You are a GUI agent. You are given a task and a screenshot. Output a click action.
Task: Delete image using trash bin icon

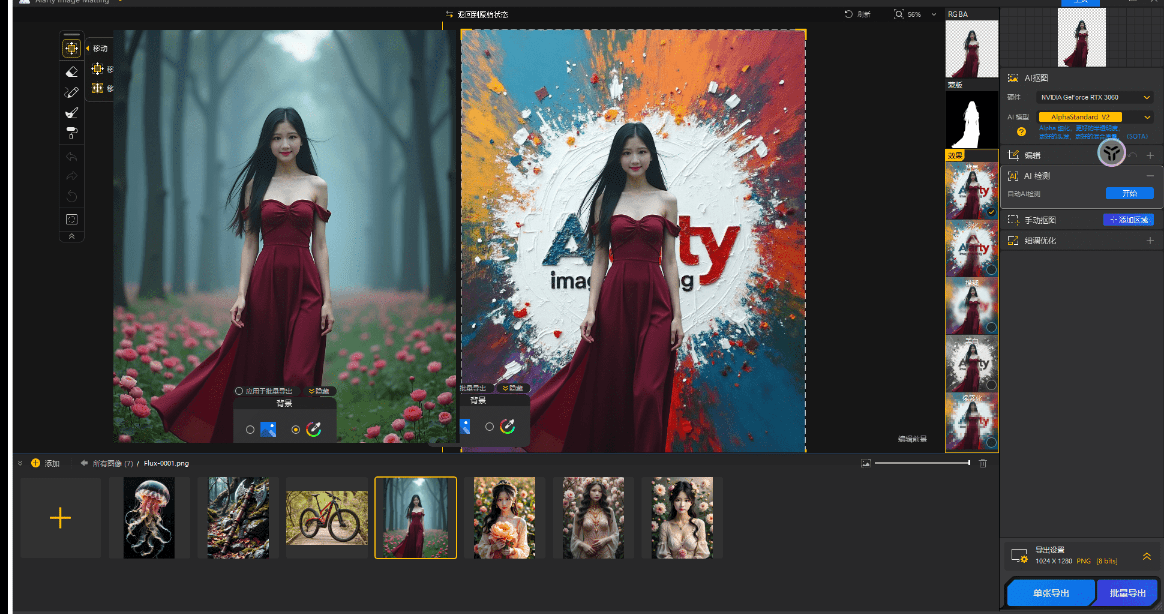(x=982, y=463)
